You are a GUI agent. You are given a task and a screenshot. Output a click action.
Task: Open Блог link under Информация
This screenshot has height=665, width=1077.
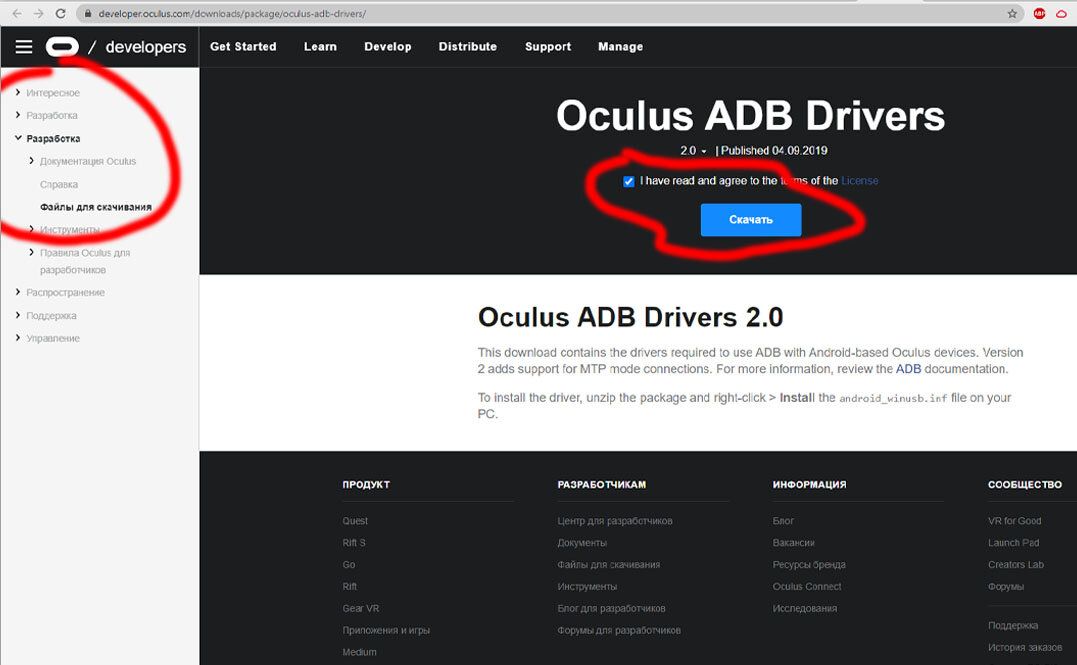783,521
